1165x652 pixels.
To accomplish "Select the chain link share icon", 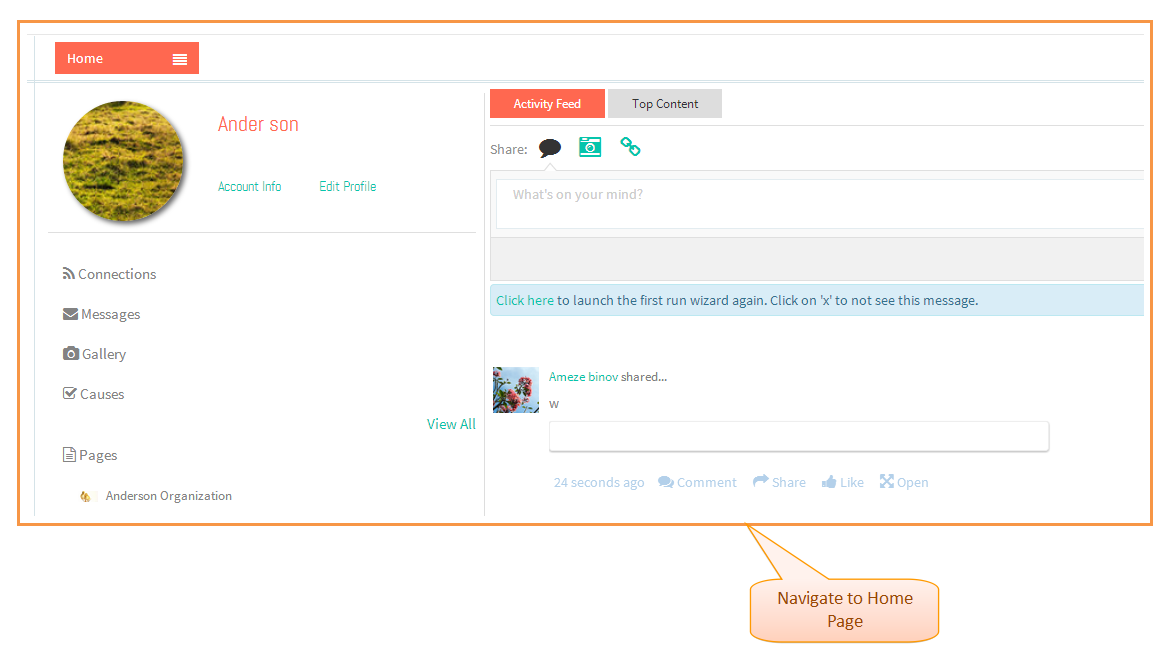I will tap(630, 146).
